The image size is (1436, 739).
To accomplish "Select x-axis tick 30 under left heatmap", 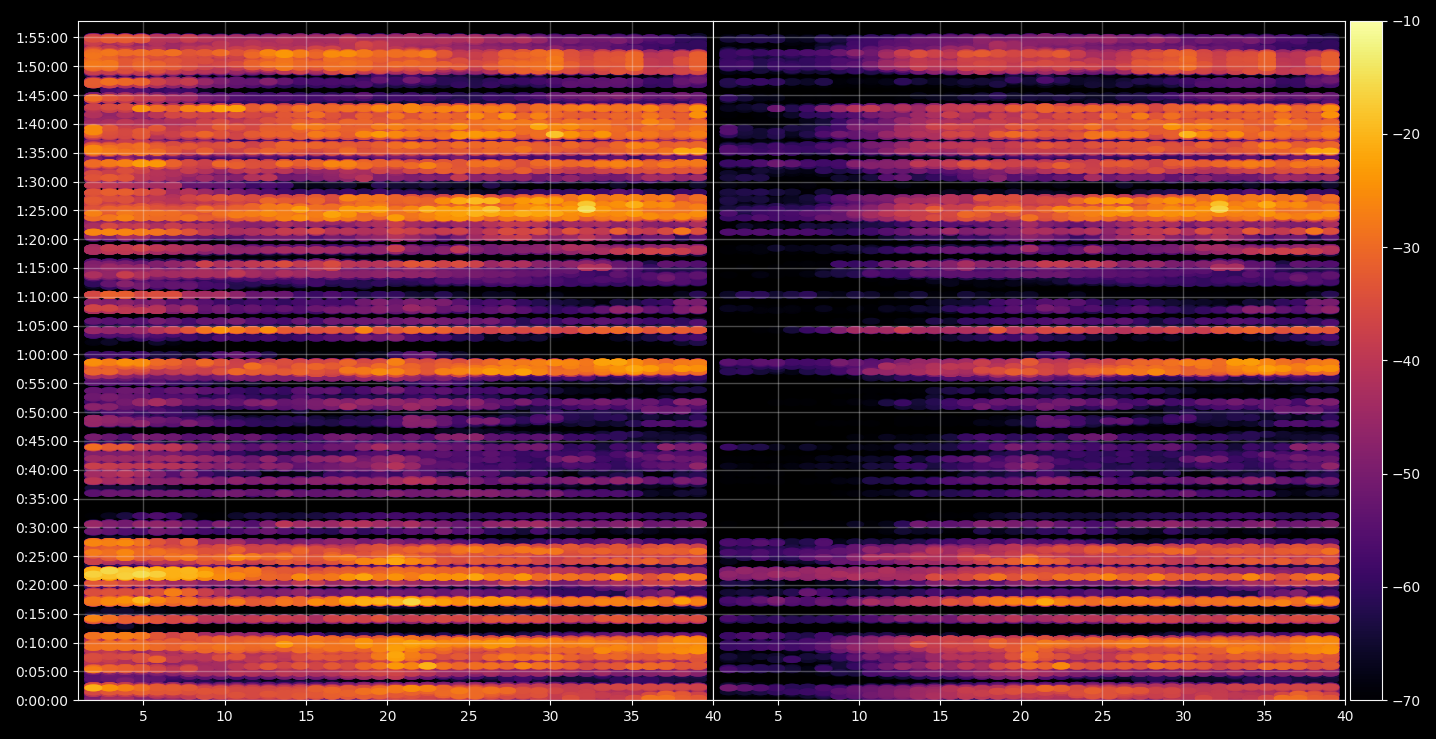I will click(x=550, y=716).
